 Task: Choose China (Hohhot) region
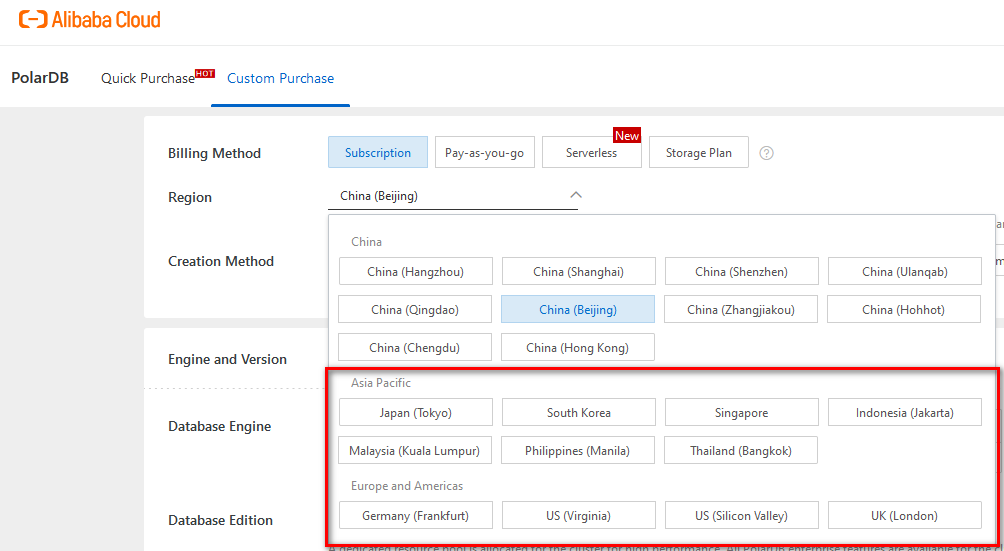coord(903,310)
